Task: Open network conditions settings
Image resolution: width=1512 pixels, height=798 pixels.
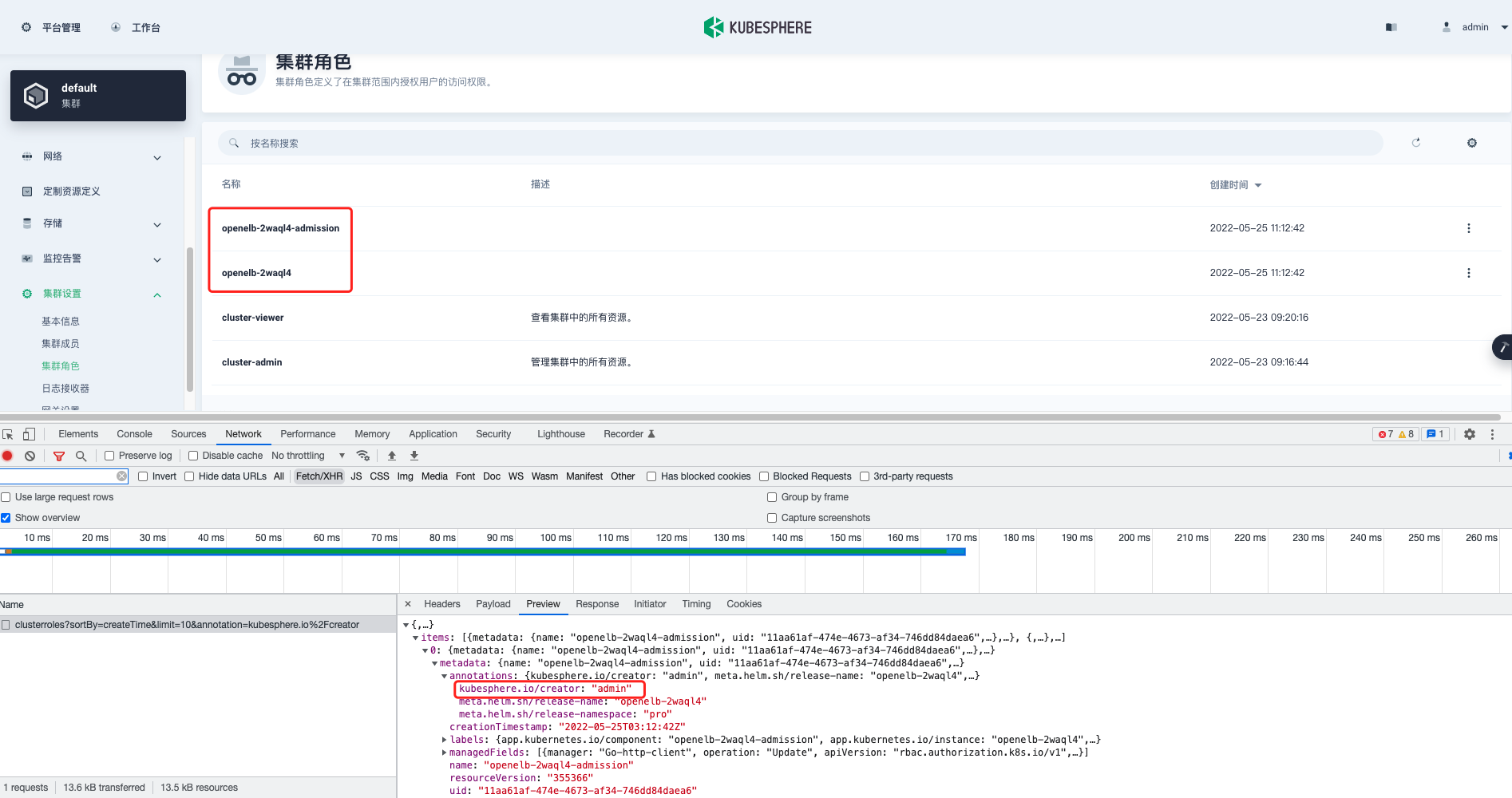Action: [363, 455]
